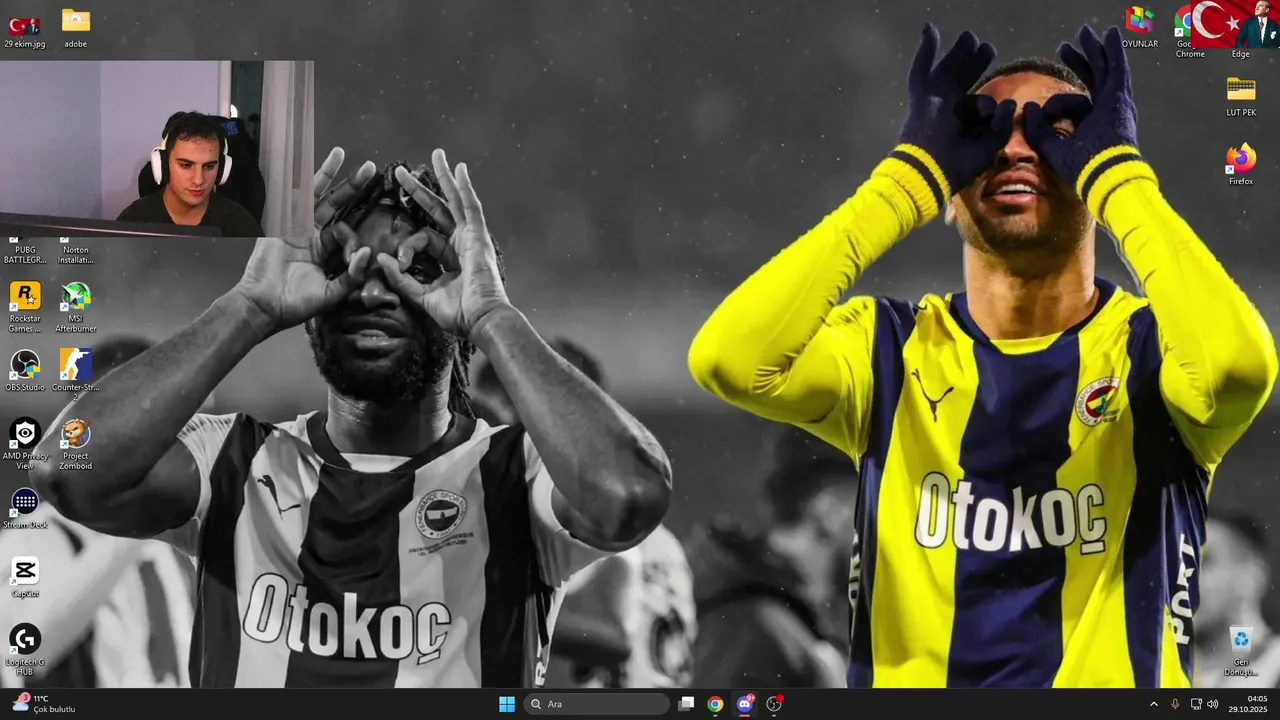1280x720 pixels.
Task: Open the Stream Deck shortcut
Action: [x=25, y=508]
